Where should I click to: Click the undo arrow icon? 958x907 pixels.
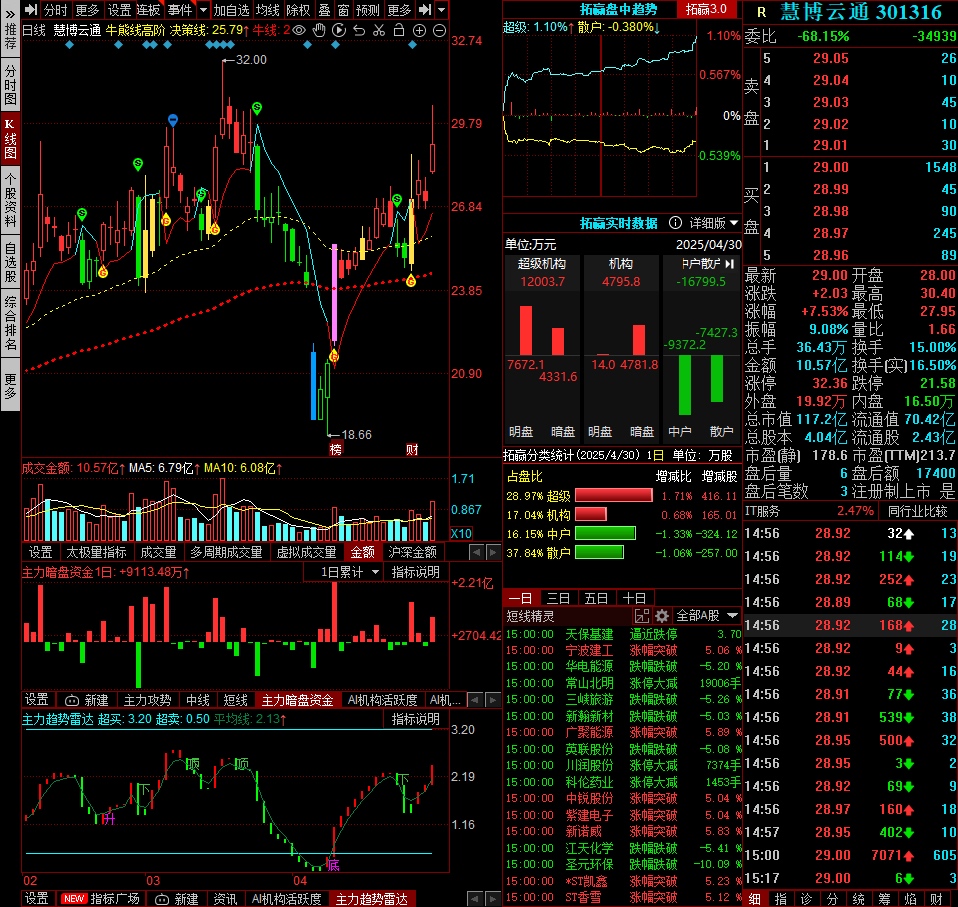pos(359,30)
